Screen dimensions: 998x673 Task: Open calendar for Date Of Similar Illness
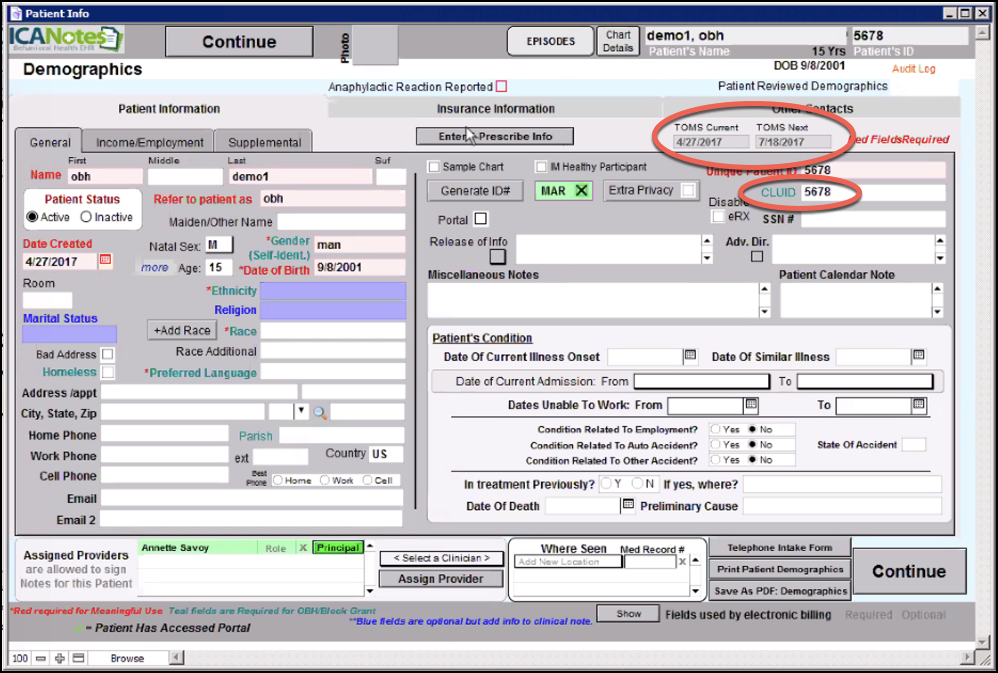click(x=918, y=356)
